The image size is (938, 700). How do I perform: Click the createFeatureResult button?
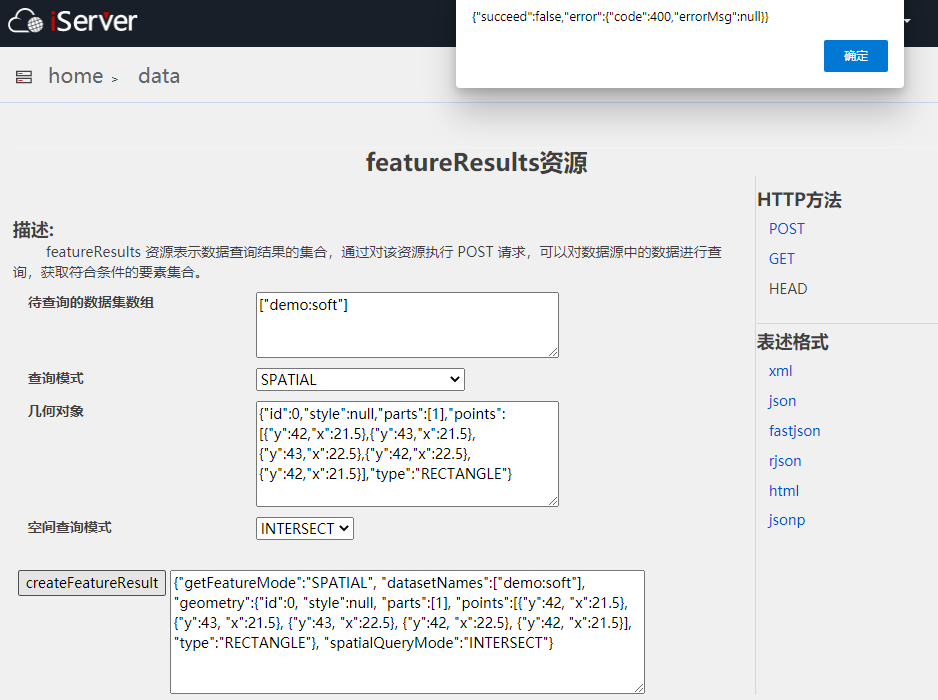point(92,583)
